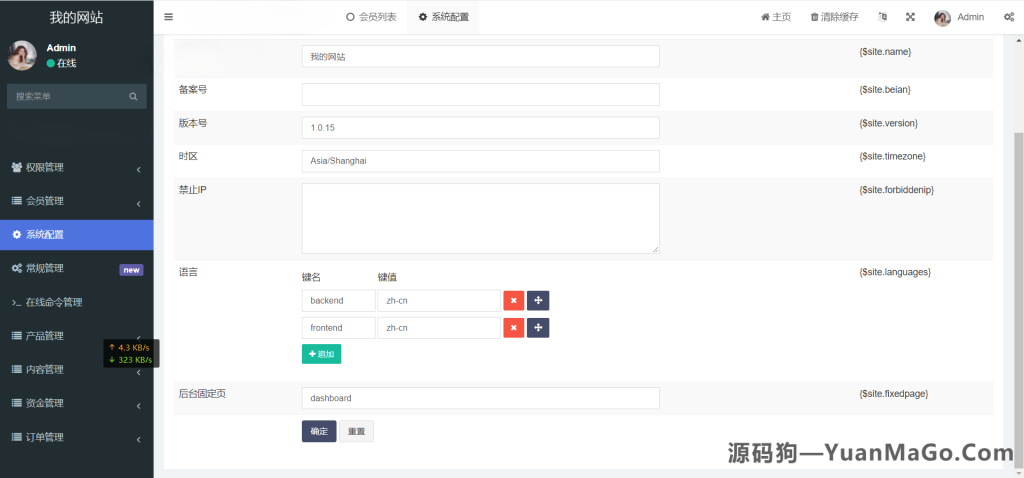This screenshot has height=478, width=1024.
Task: Toggle the sidebar with the hamburger icon
Action: pyautogui.click(x=168, y=17)
